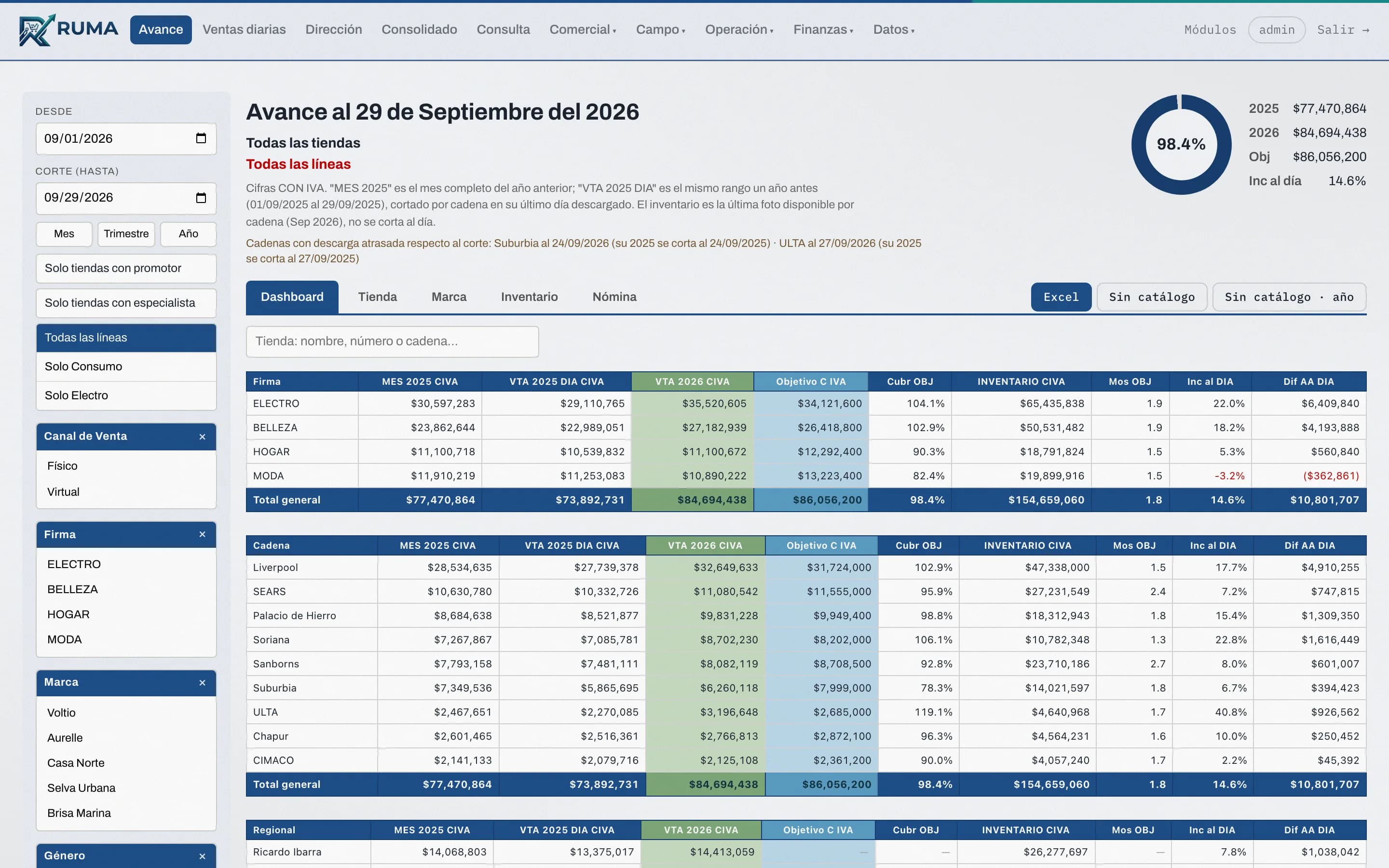The height and width of the screenshot is (868, 1389).
Task: Open the Dirección nav item
Action: coord(333,30)
